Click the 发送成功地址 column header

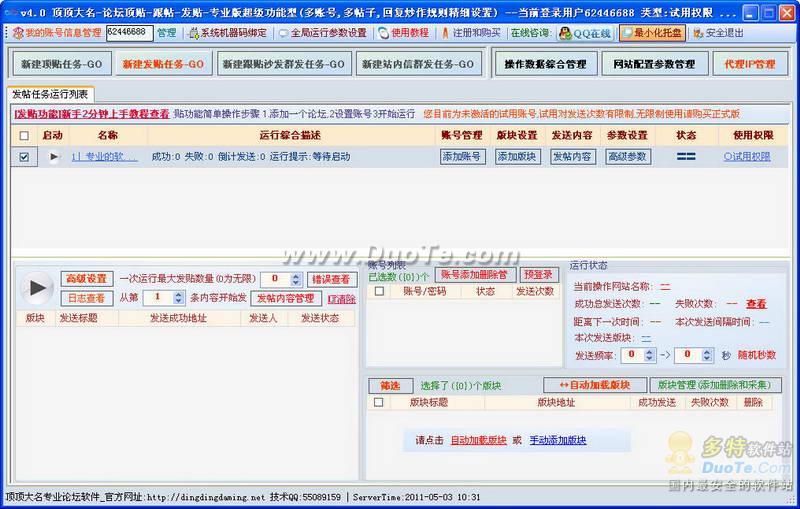(x=179, y=318)
